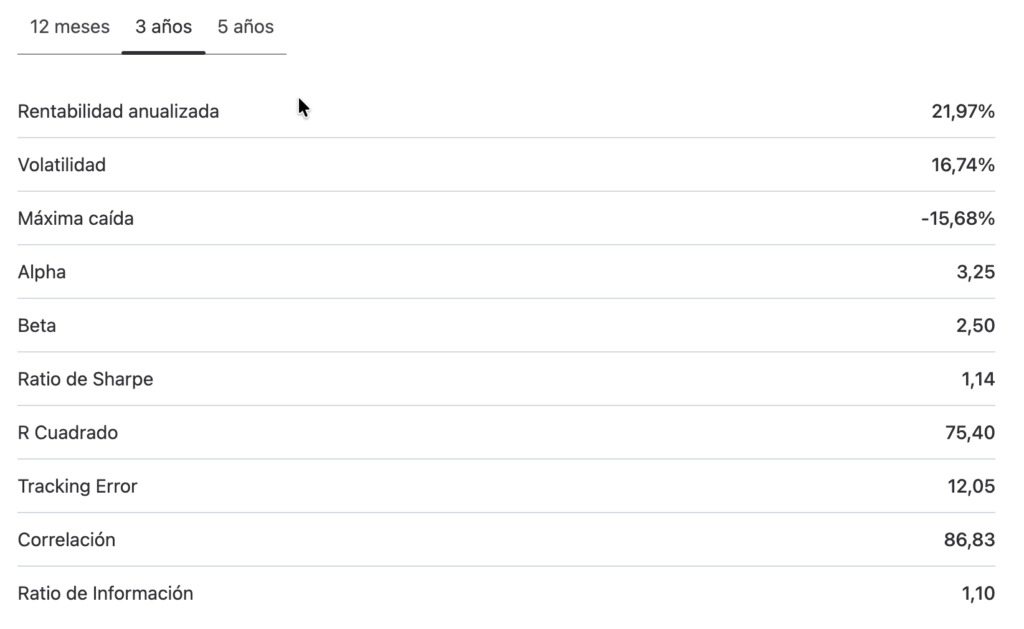Select the Alpha value 3,25

coord(976,272)
